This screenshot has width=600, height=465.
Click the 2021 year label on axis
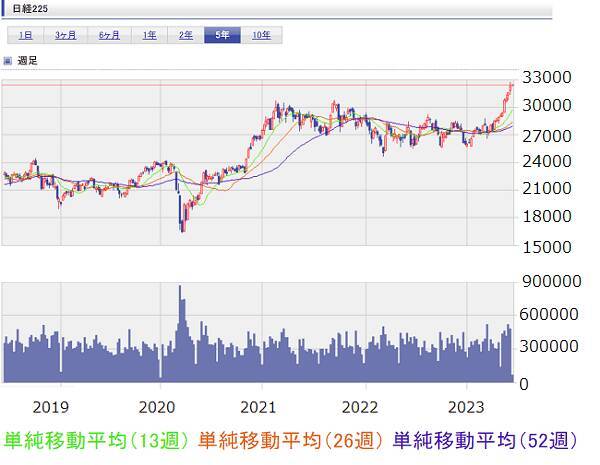coord(260,407)
